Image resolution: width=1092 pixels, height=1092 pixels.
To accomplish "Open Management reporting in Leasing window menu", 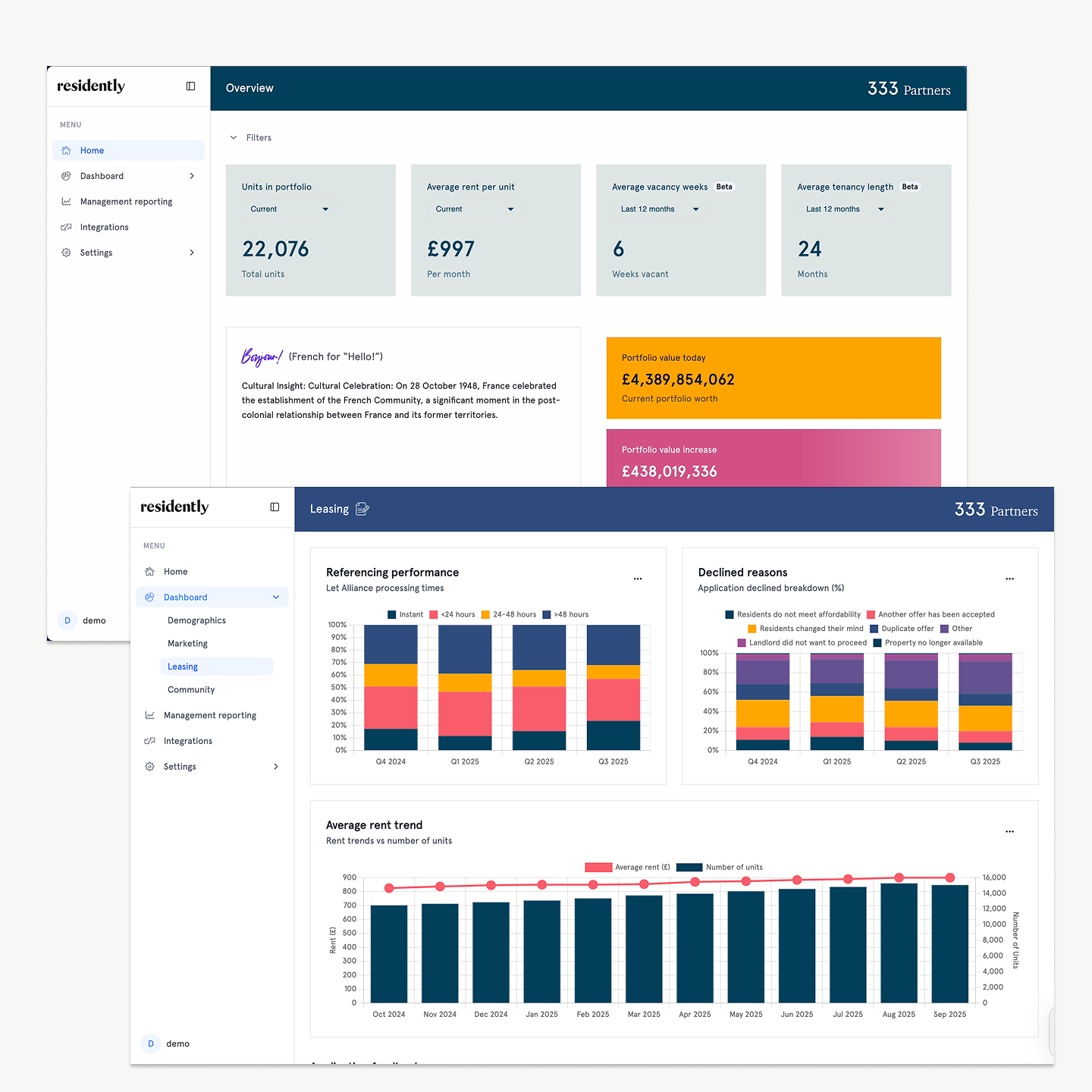I will click(210, 715).
